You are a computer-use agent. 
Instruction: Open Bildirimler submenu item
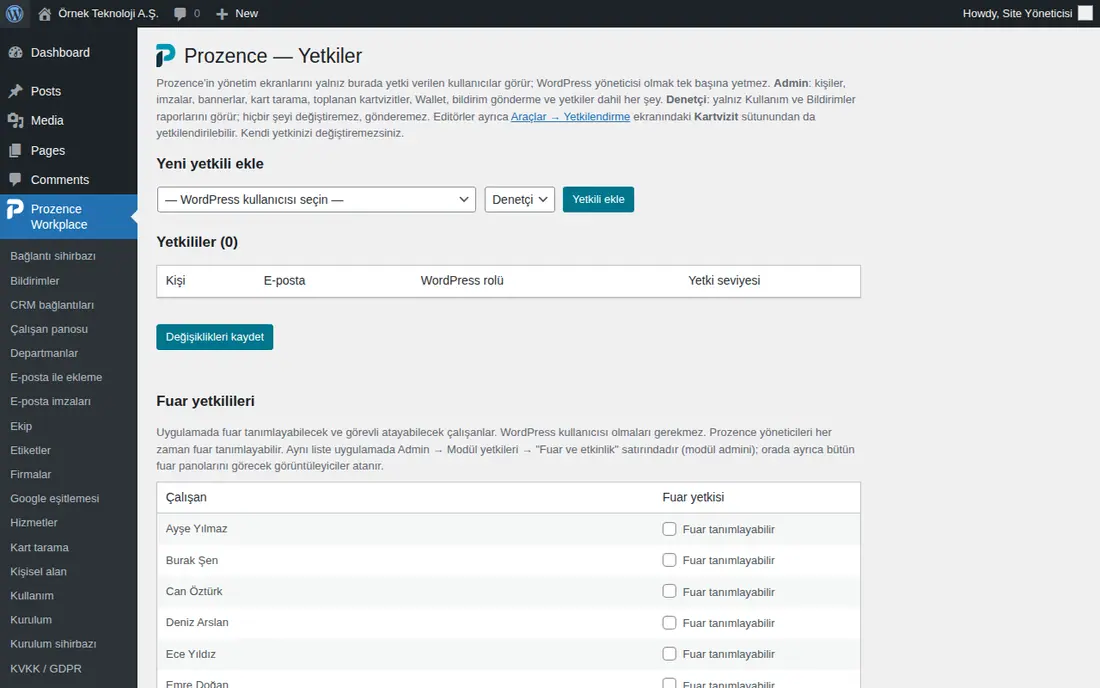point(35,281)
